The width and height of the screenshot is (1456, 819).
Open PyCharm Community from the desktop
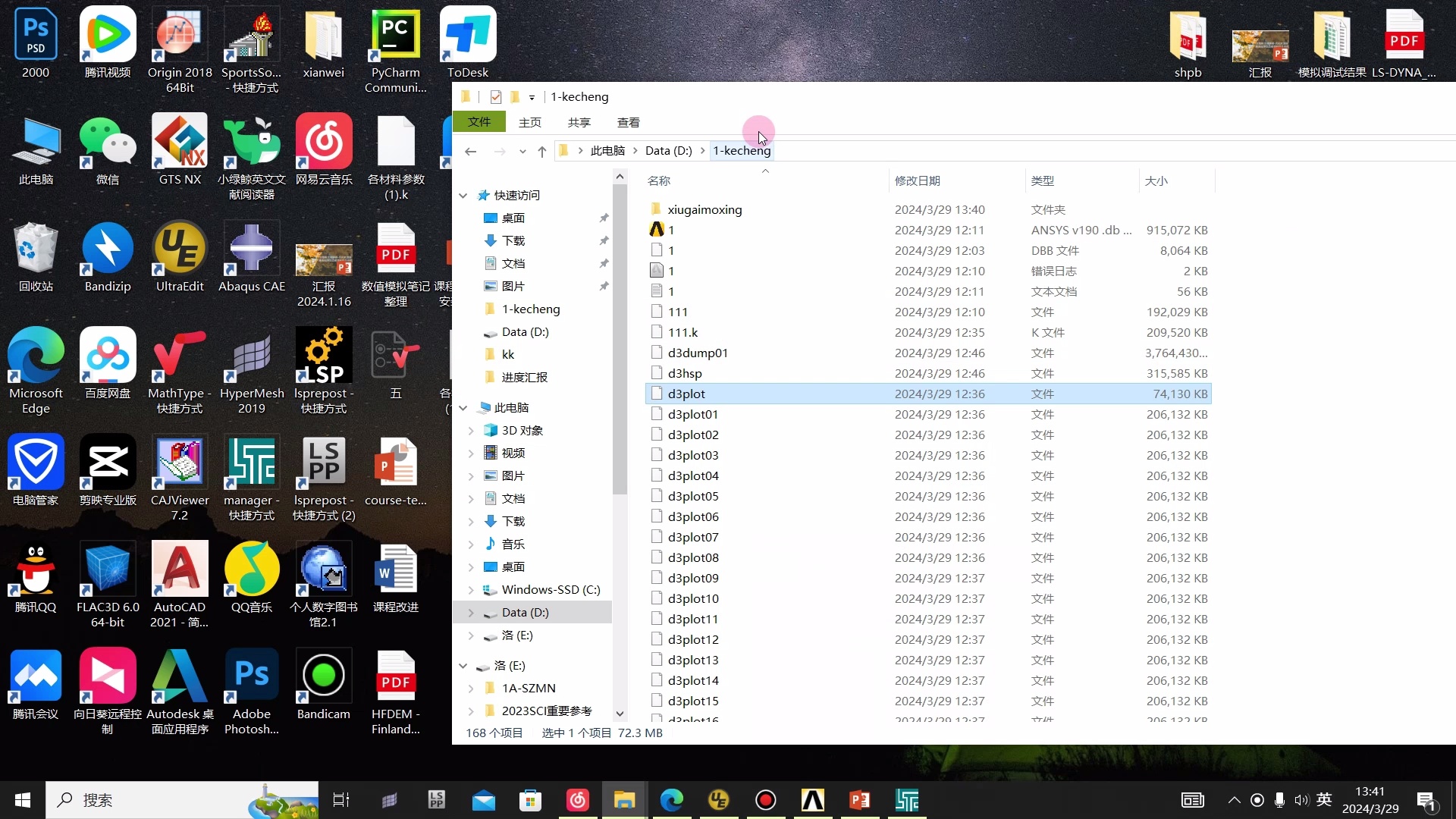point(395,34)
